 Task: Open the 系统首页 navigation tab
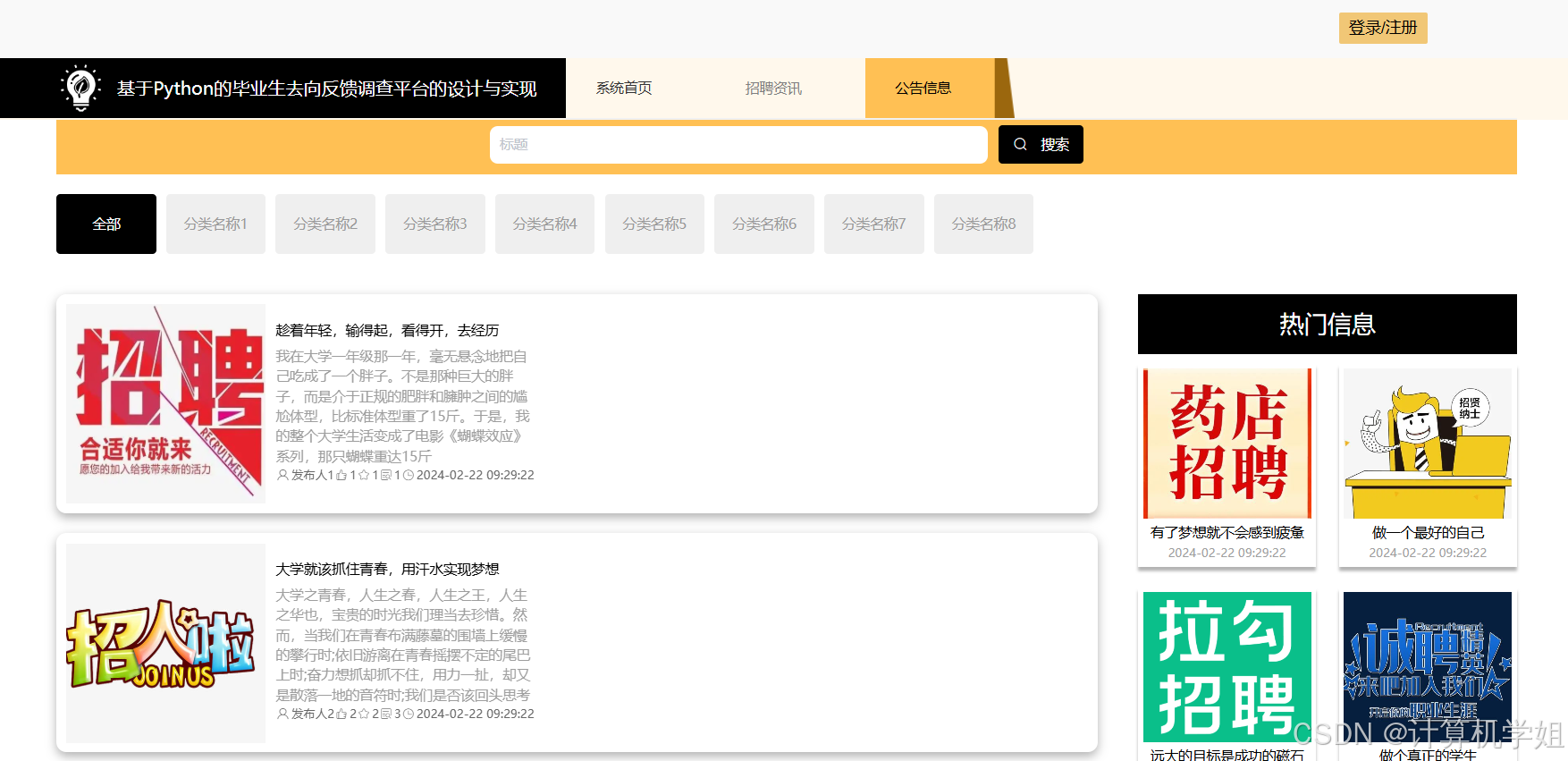point(624,88)
